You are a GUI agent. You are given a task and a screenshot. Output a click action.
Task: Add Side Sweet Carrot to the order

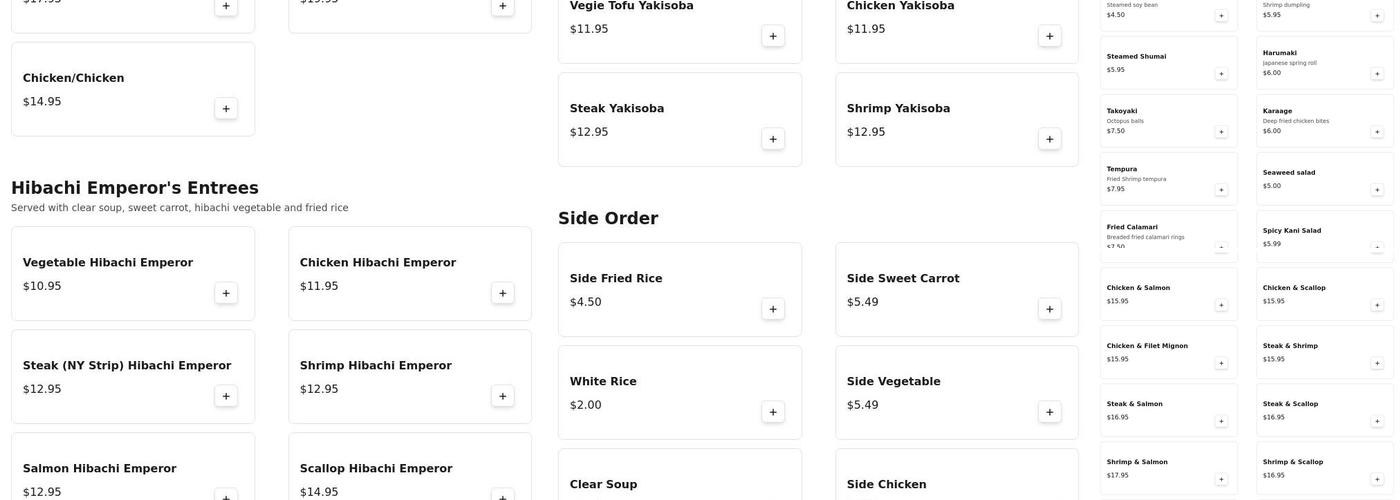pos(1049,309)
